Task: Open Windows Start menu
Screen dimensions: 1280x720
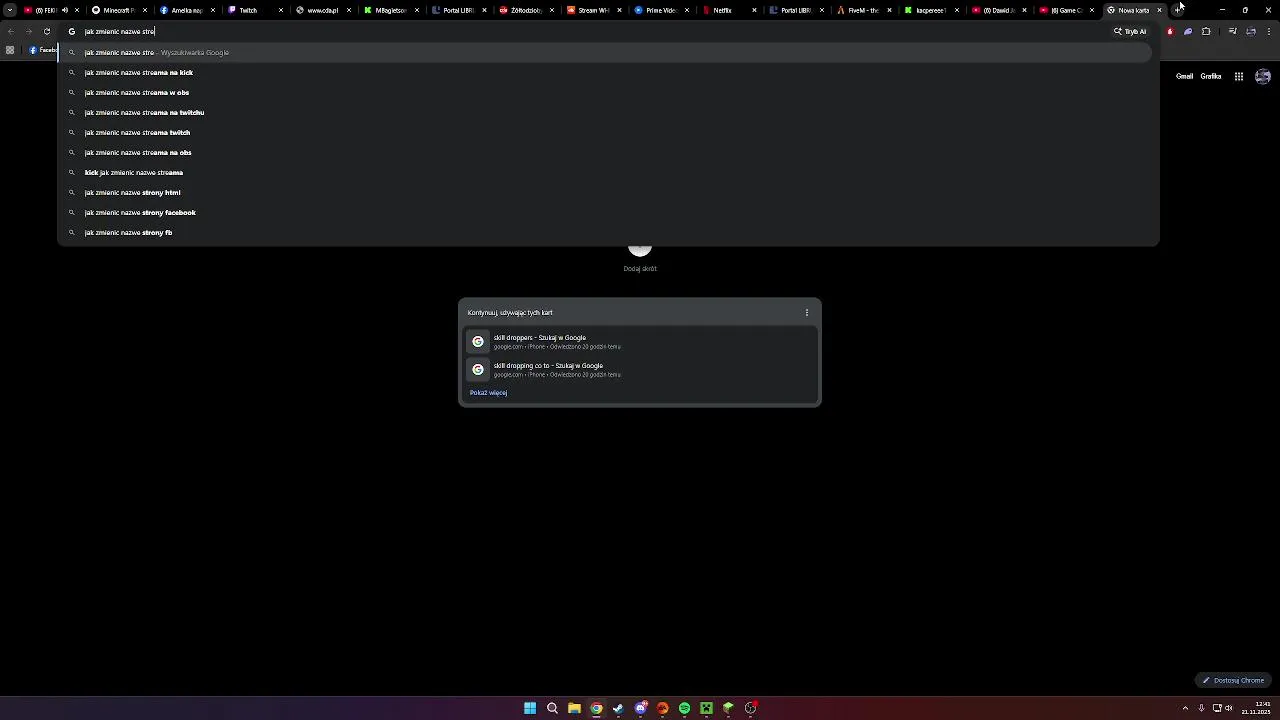Action: pyautogui.click(x=530, y=708)
